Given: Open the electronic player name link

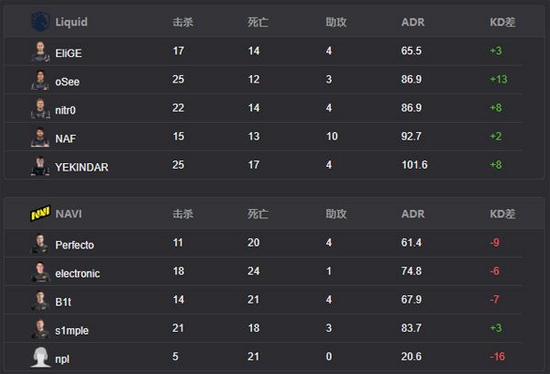Looking at the screenshot, I should [78, 273].
